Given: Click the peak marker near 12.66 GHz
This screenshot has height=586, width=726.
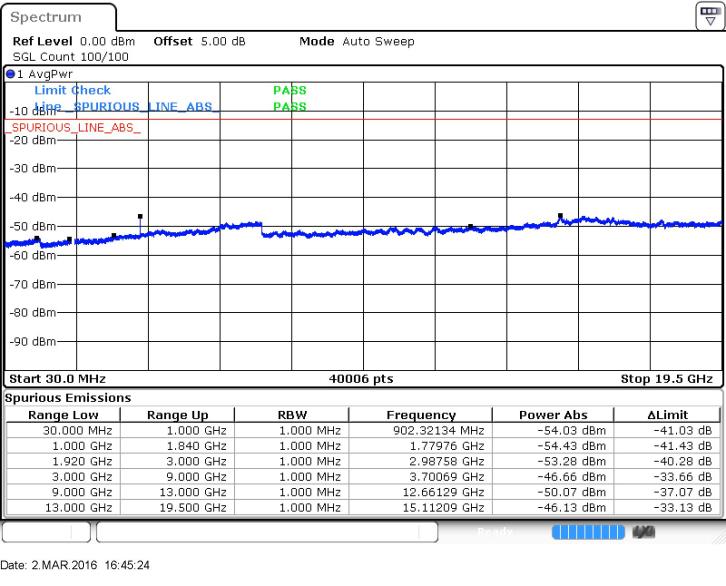Looking at the screenshot, I should [470, 227].
